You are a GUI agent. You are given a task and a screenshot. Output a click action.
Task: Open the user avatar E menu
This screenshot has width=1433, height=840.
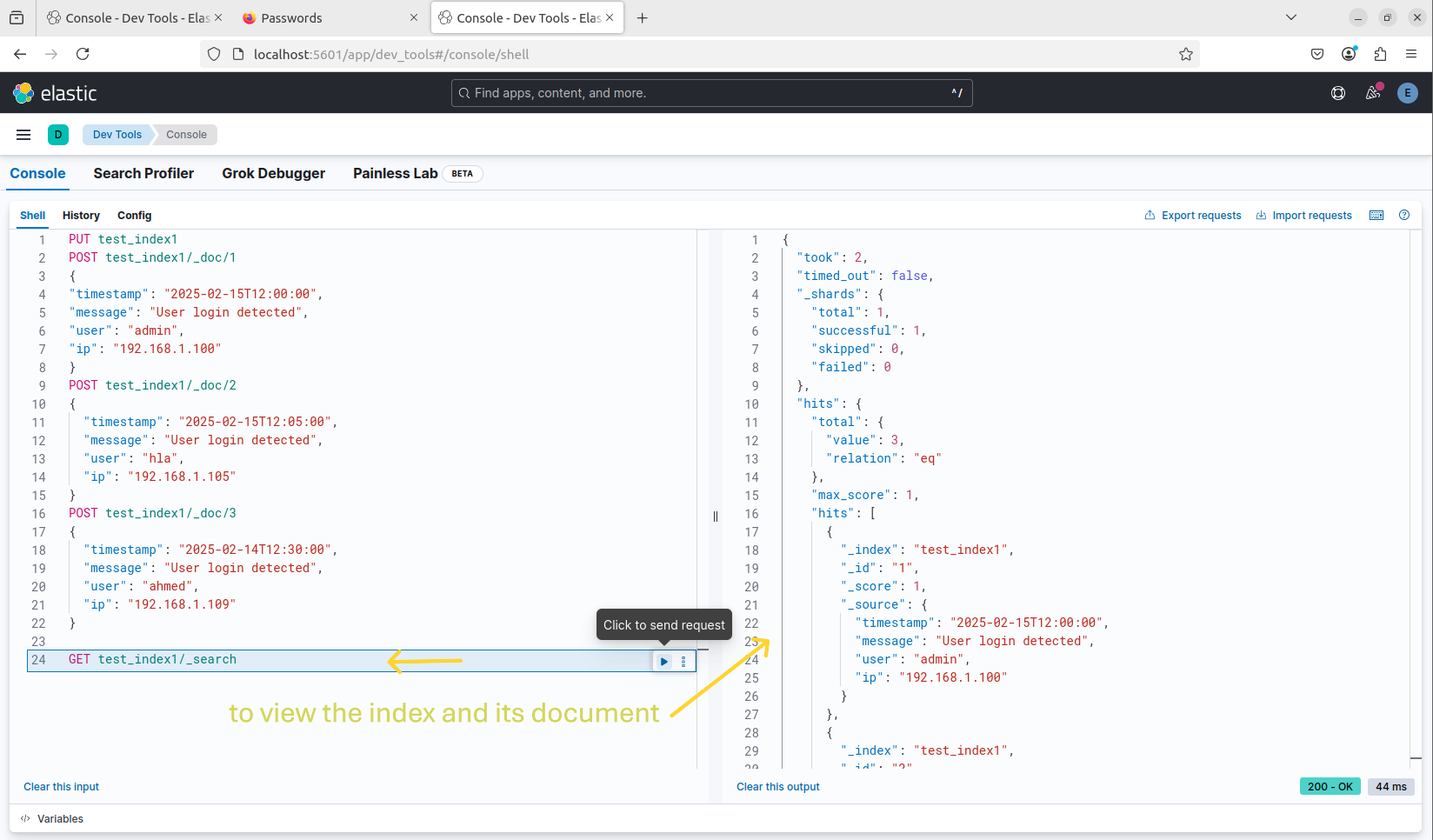coord(1407,93)
